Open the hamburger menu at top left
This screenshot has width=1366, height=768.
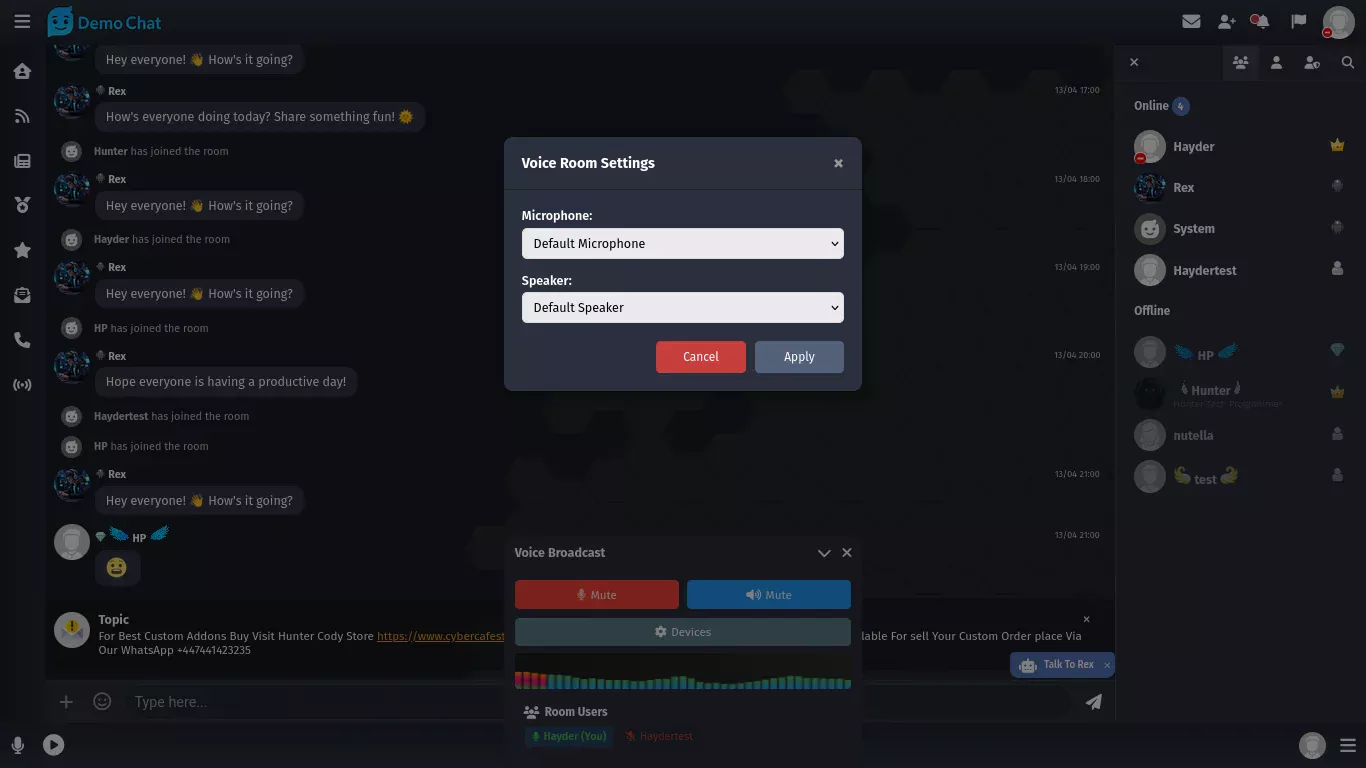(22, 21)
